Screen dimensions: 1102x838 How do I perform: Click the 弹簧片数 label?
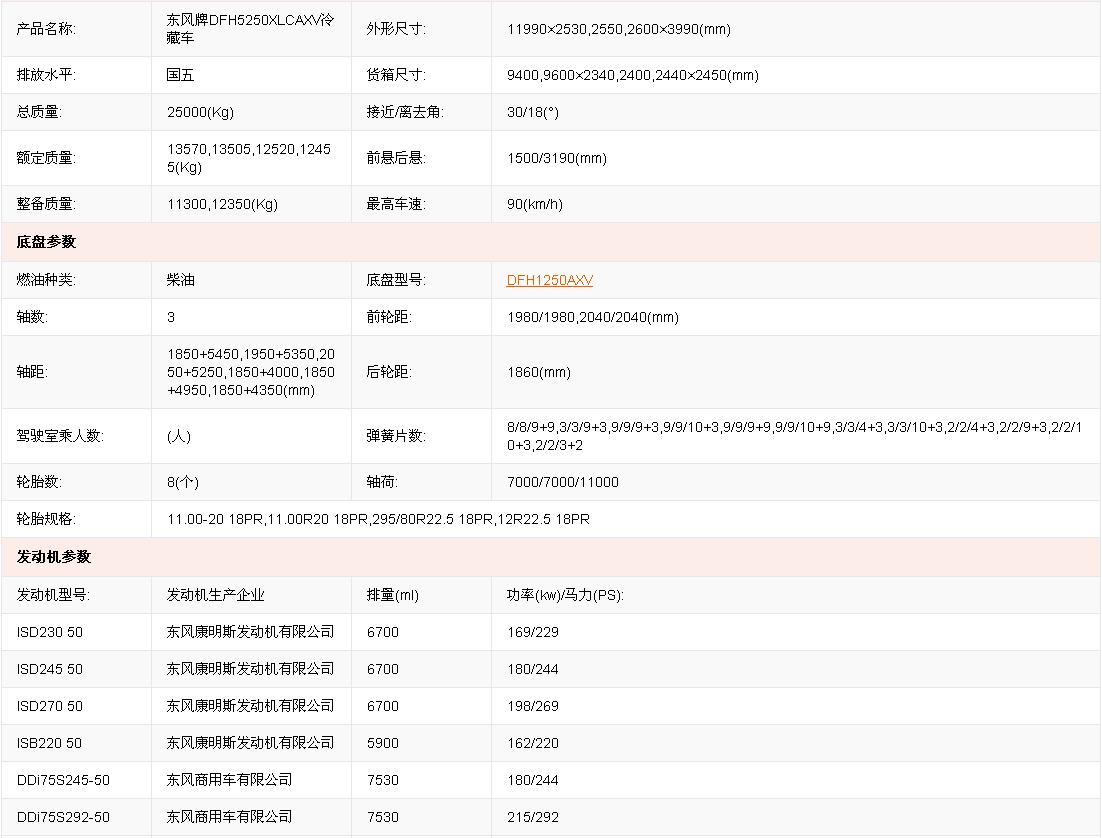tap(396, 436)
